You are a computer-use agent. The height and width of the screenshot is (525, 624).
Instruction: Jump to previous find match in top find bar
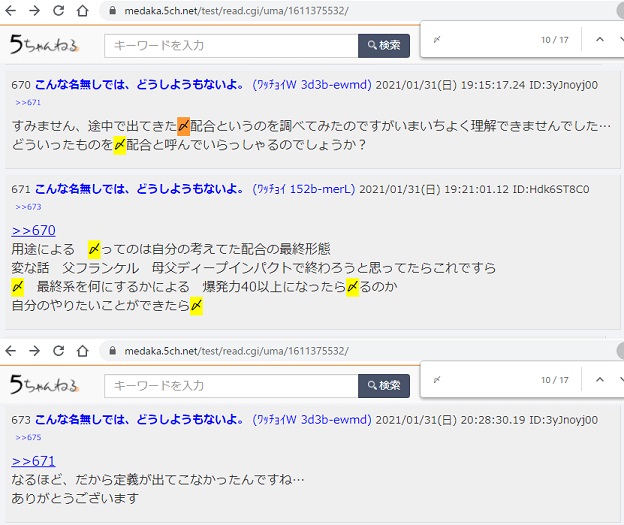tap(600, 39)
